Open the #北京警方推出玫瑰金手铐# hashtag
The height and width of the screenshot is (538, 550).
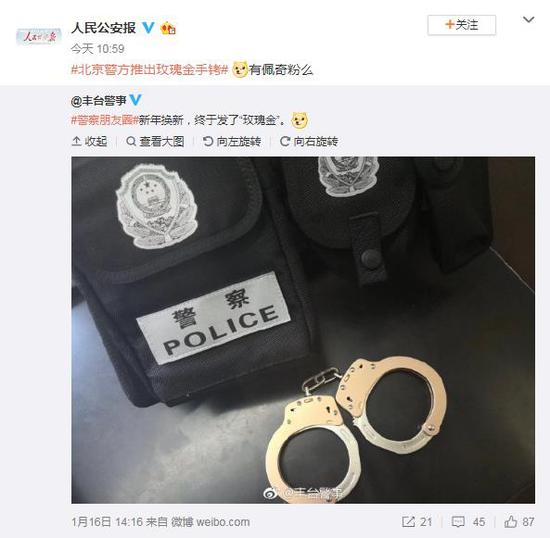pos(150,69)
